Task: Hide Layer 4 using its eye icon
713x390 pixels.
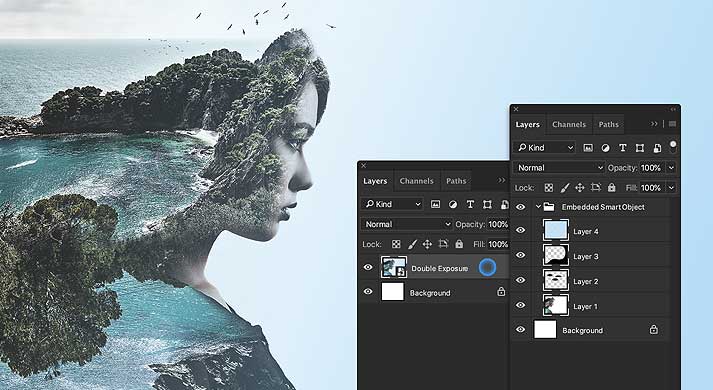Action: coord(521,230)
